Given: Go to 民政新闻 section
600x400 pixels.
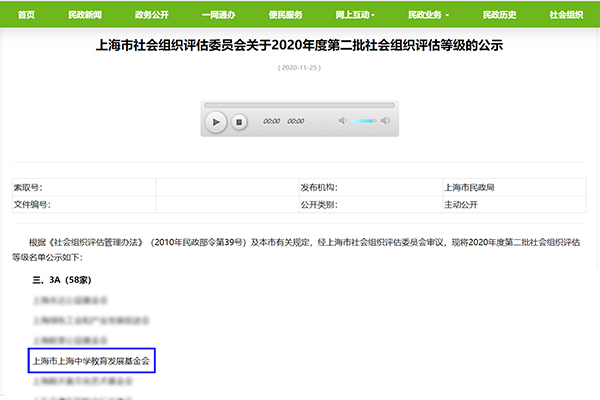Looking at the screenshot, I should 85,15.
